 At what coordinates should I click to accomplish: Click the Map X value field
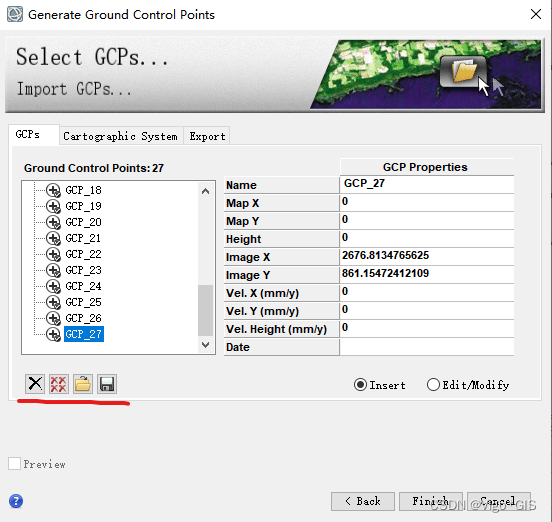(x=427, y=202)
